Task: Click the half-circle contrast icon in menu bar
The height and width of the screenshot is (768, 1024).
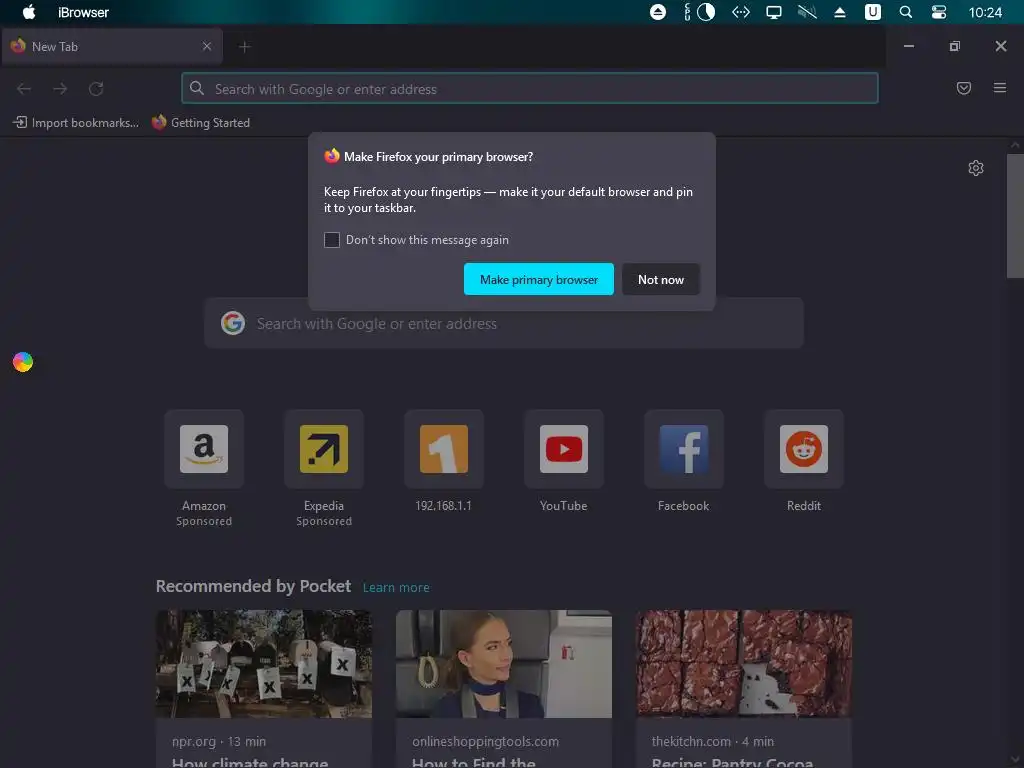Action: coord(705,12)
